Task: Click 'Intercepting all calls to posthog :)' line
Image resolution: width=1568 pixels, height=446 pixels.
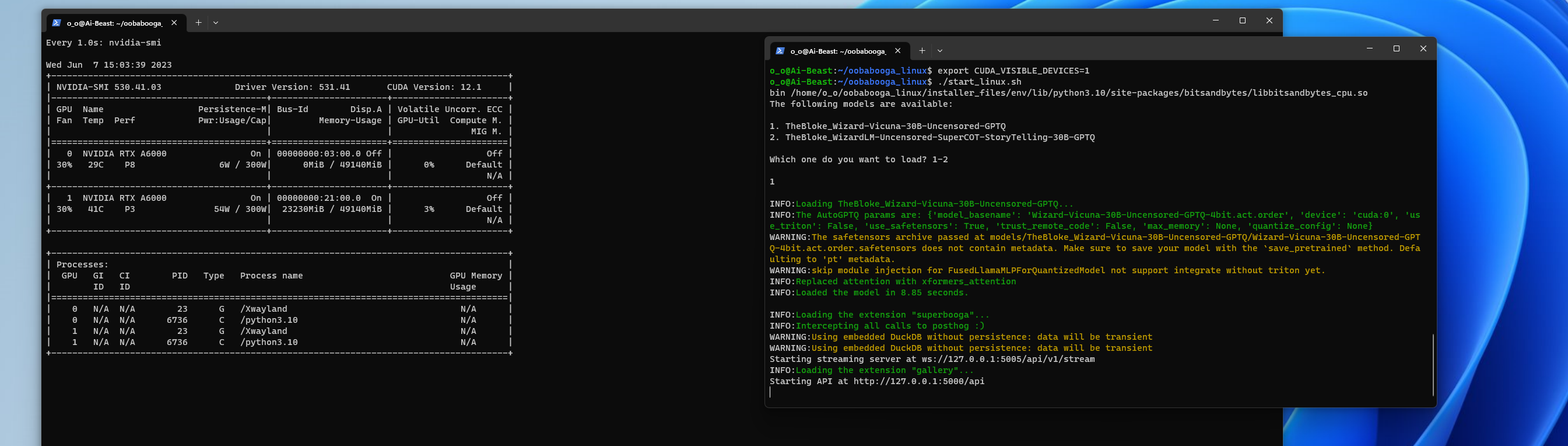Action: tap(890, 326)
